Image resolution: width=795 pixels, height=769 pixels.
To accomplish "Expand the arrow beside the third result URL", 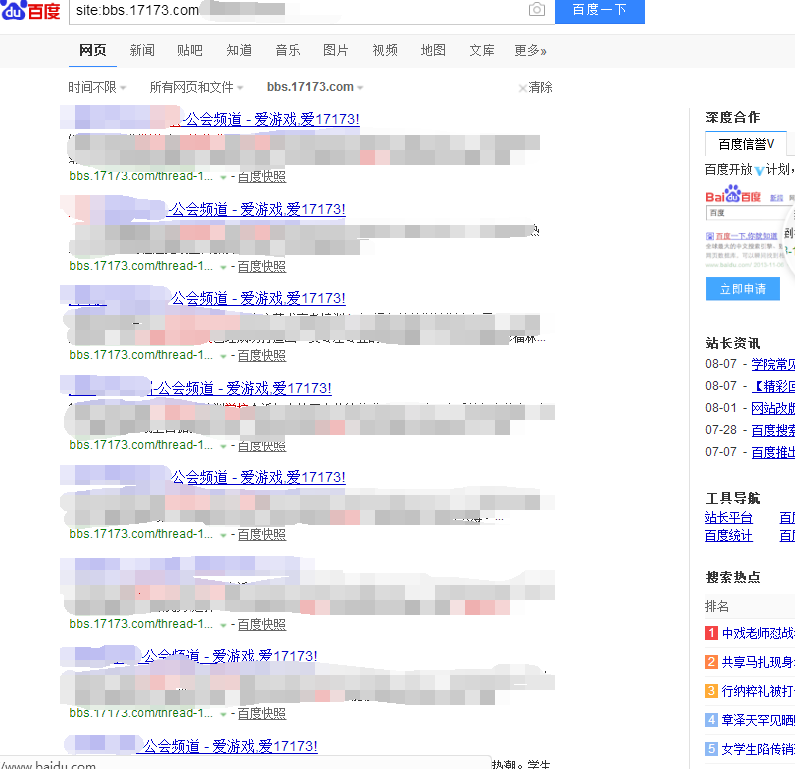I will (223, 356).
